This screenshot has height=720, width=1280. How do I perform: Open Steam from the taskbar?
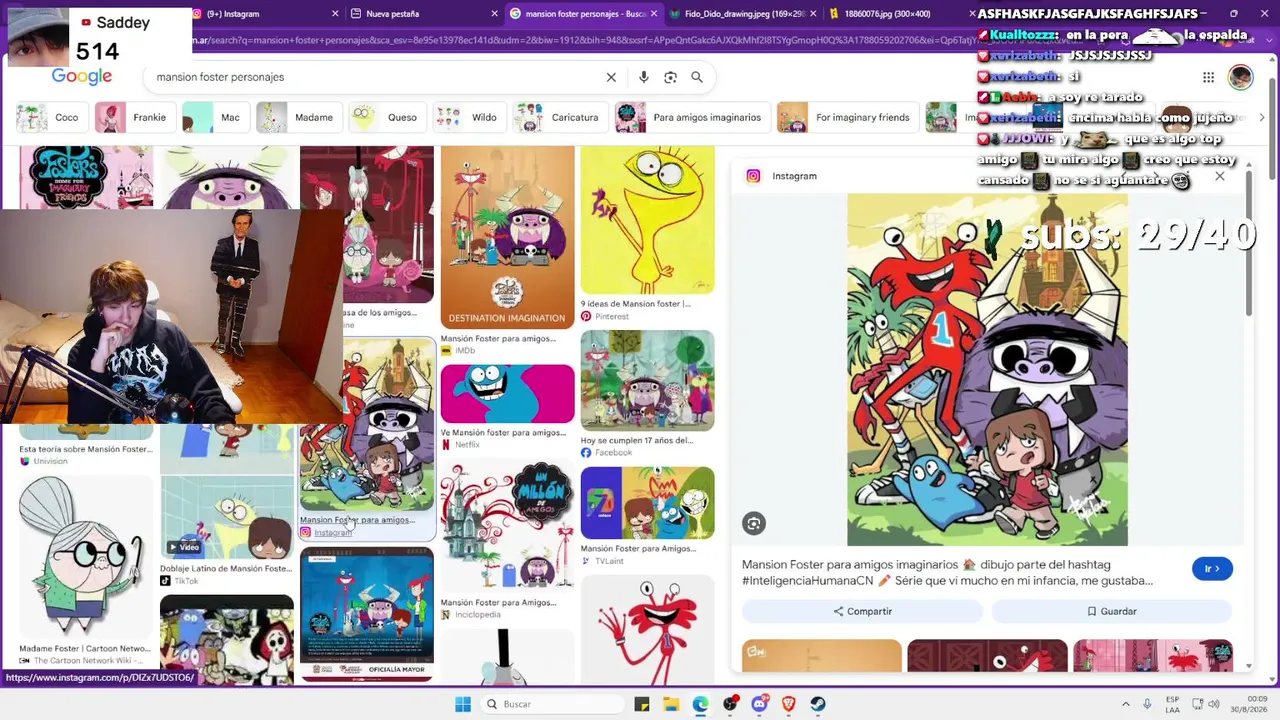click(818, 704)
